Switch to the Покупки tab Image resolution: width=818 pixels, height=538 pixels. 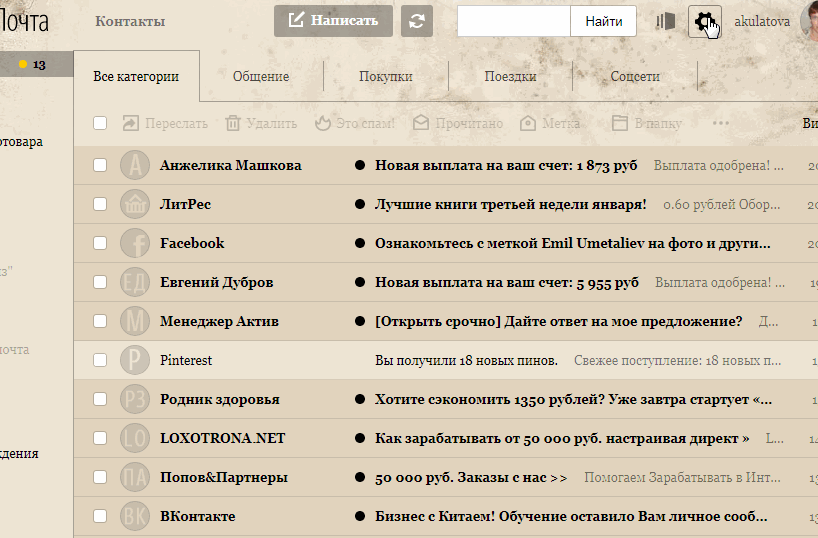(386, 77)
